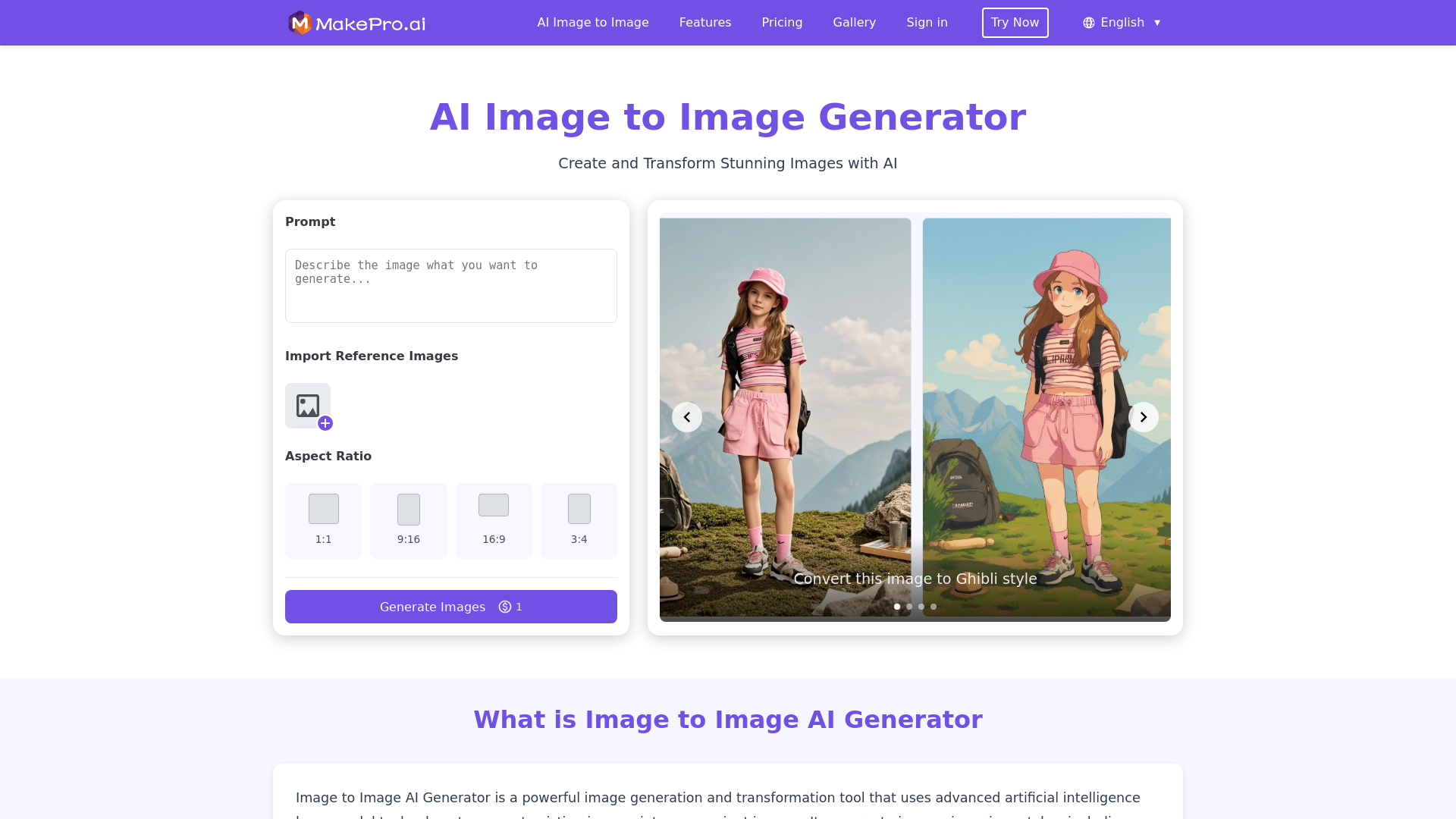Navigate to the Pricing page

[x=782, y=23]
